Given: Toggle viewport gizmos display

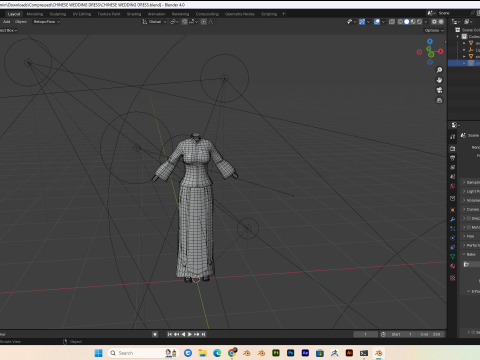Looking at the screenshot, I should pos(362,22).
